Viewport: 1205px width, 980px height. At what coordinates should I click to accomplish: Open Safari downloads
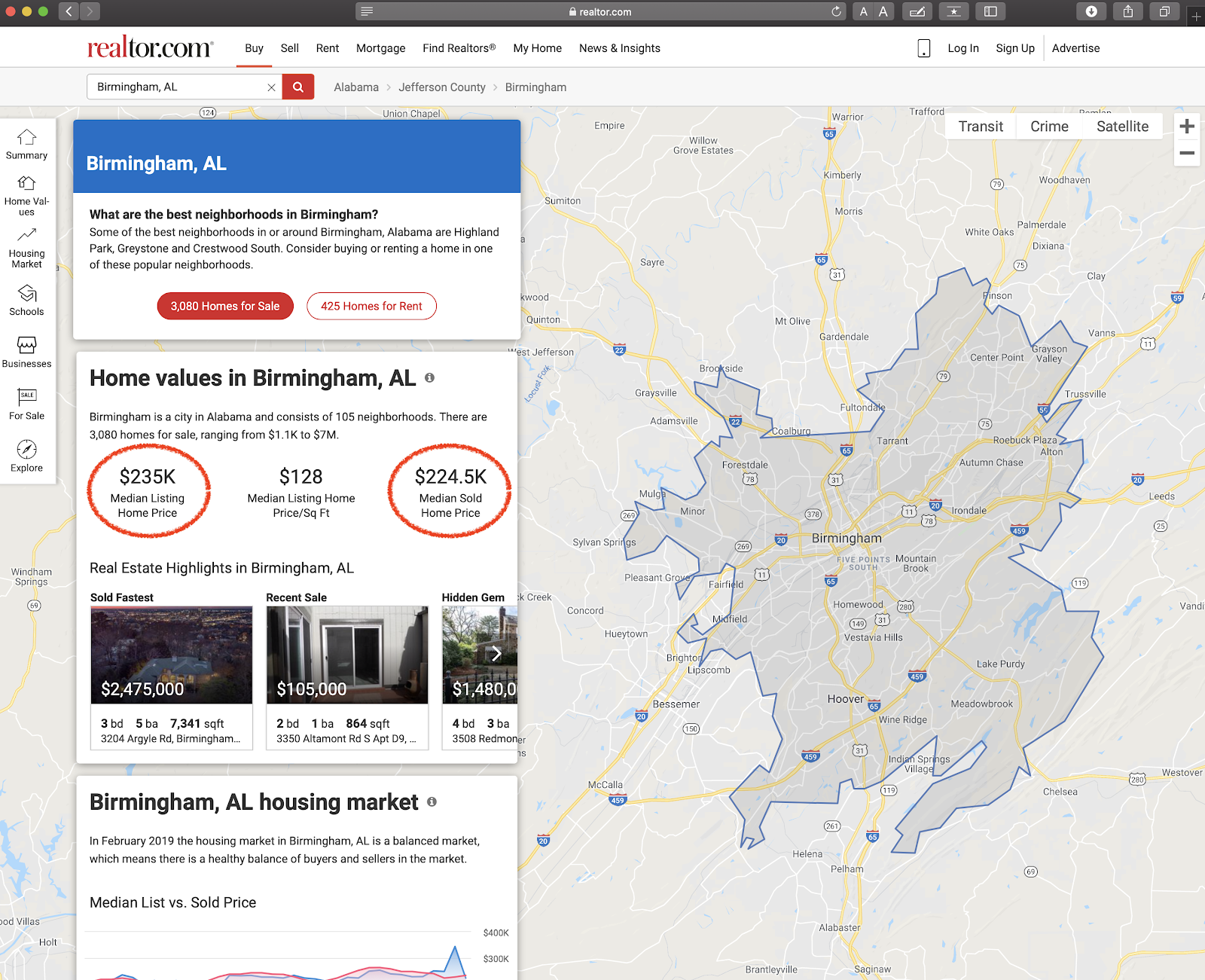[1091, 11]
